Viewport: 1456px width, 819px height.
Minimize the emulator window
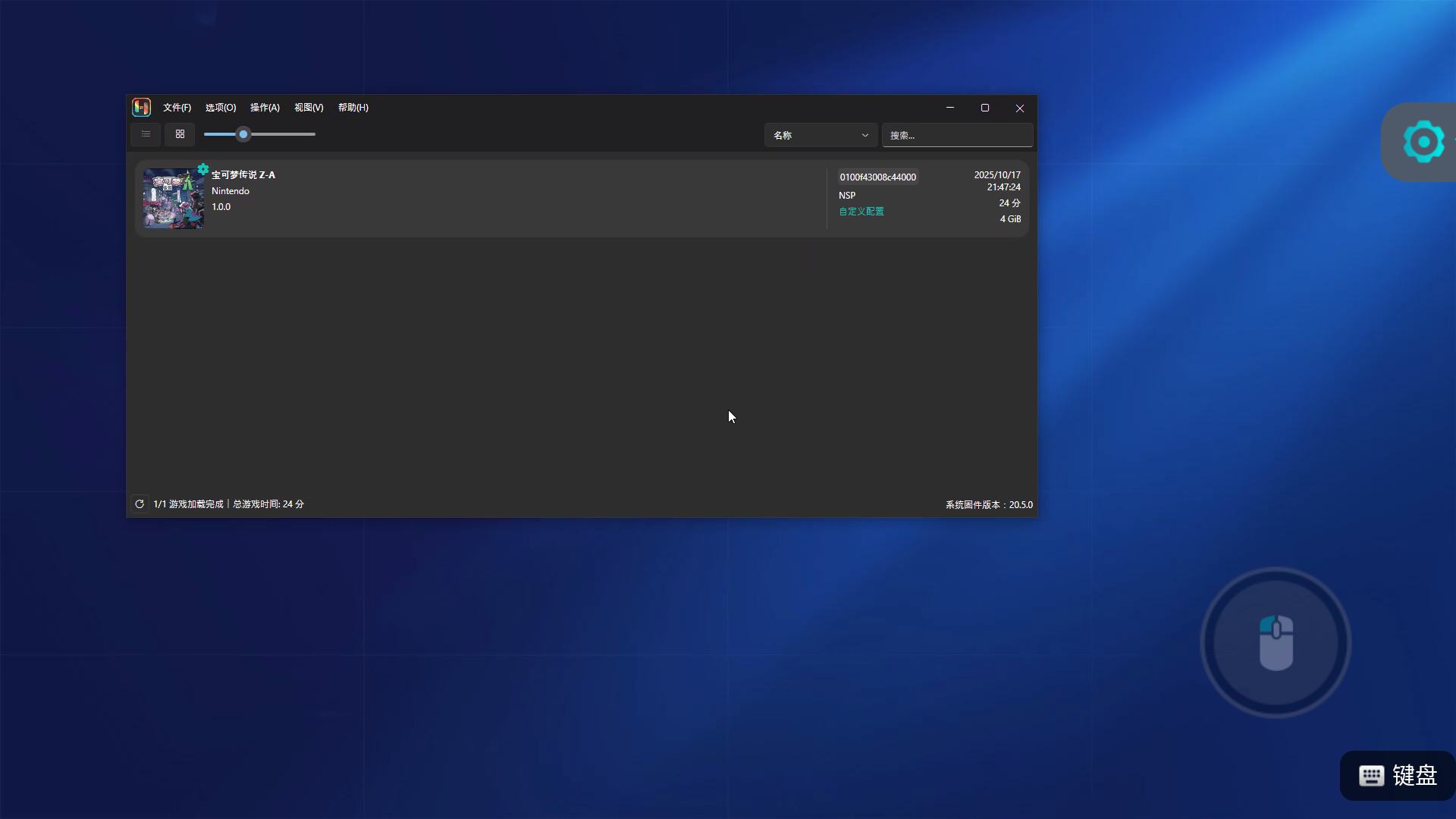coord(950,108)
